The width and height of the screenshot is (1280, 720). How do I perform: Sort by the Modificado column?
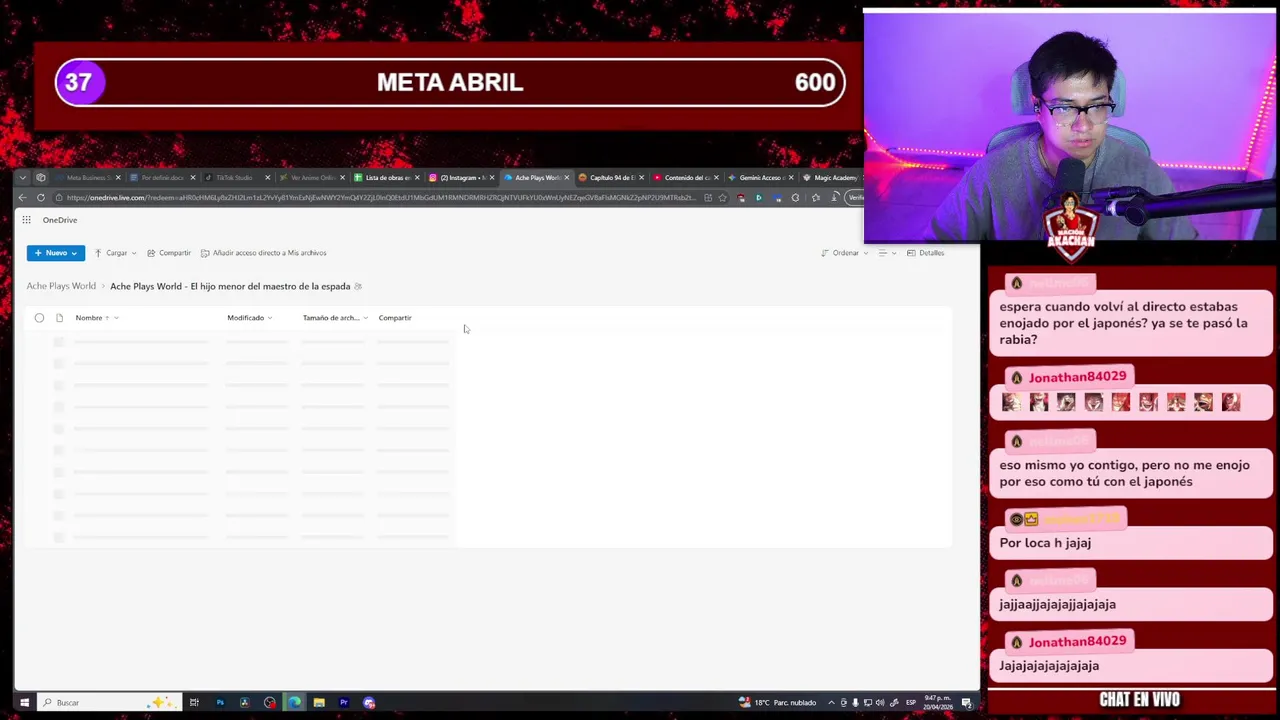pos(249,318)
